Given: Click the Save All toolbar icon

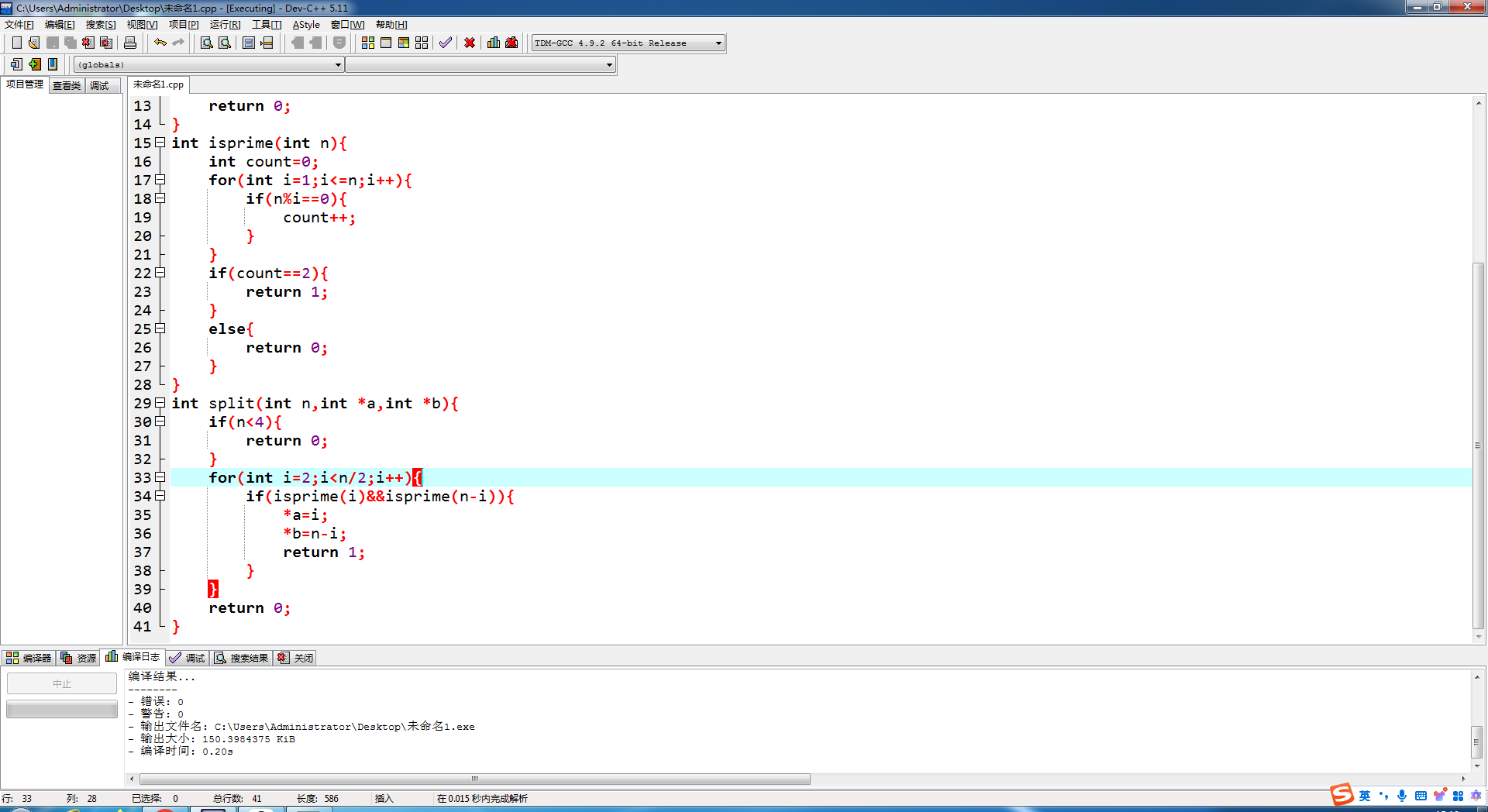Looking at the screenshot, I should click(x=70, y=43).
